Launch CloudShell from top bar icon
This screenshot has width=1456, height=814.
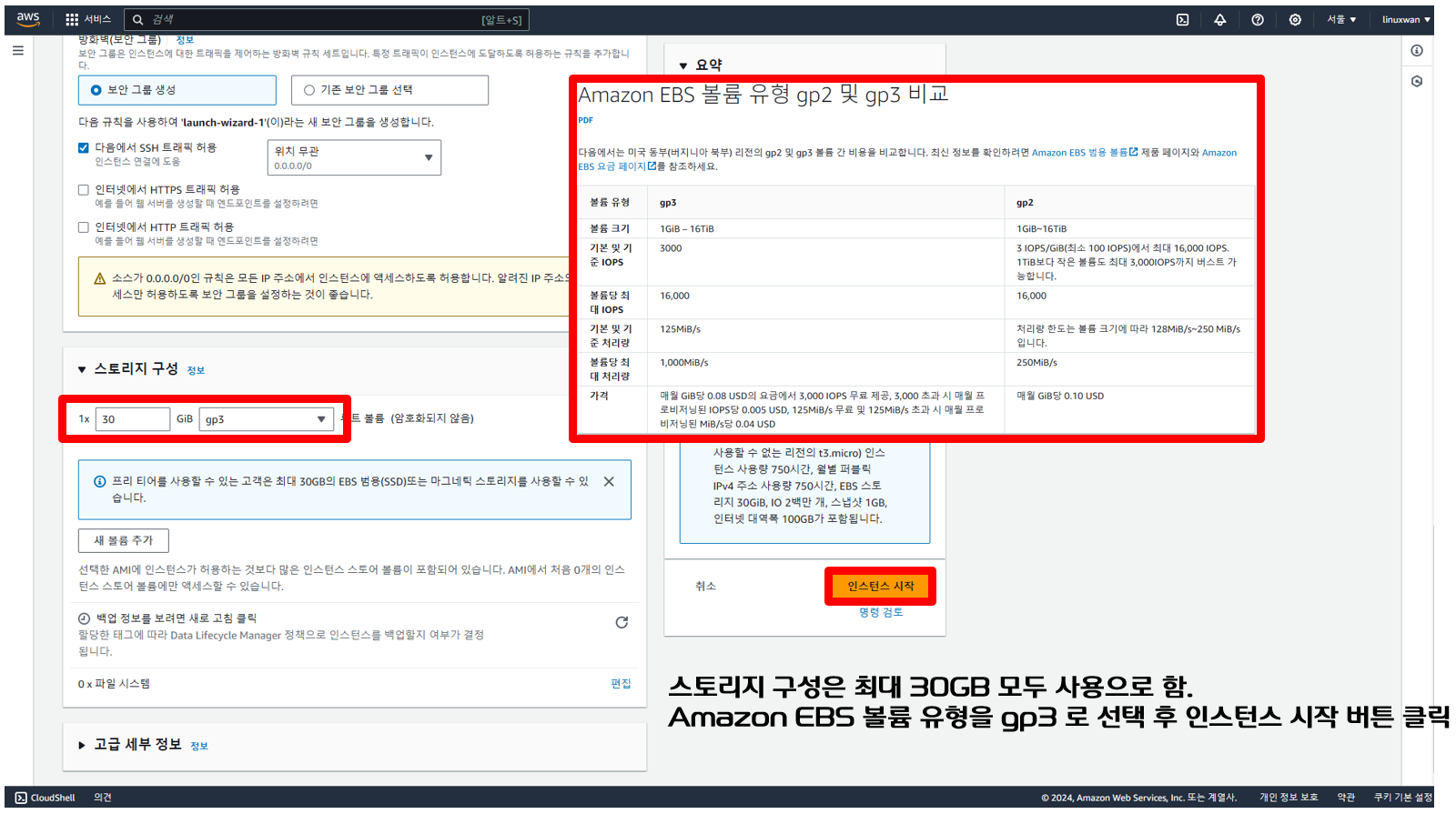tap(1182, 19)
